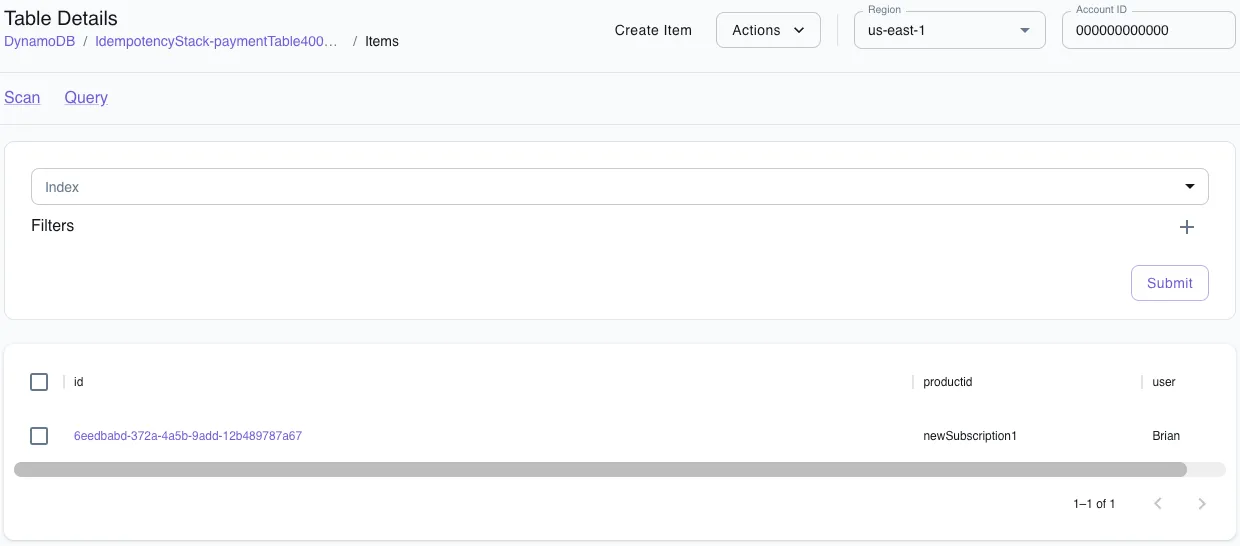Select the Brian user cell

pyautogui.click(x=1166, y=436)
